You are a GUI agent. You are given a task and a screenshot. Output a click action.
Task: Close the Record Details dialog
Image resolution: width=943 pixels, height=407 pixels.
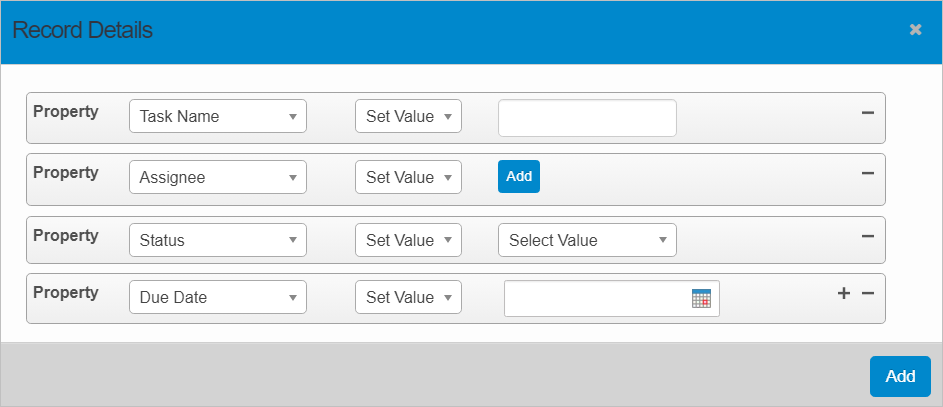pyautogui.click(x=915, y=30)
